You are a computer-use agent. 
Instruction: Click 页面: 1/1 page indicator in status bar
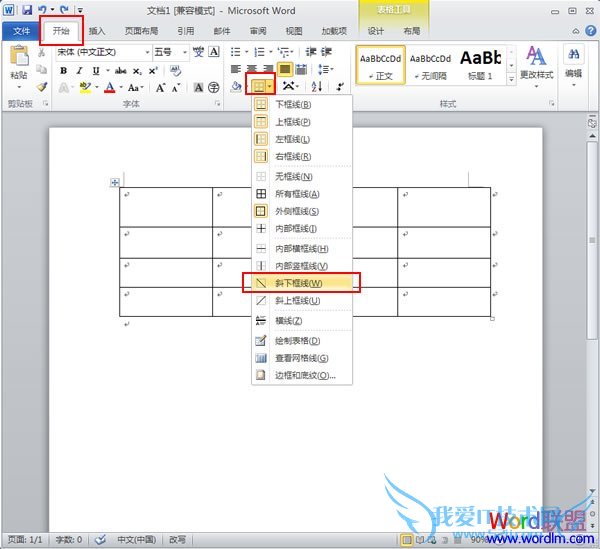pos(25,539)
